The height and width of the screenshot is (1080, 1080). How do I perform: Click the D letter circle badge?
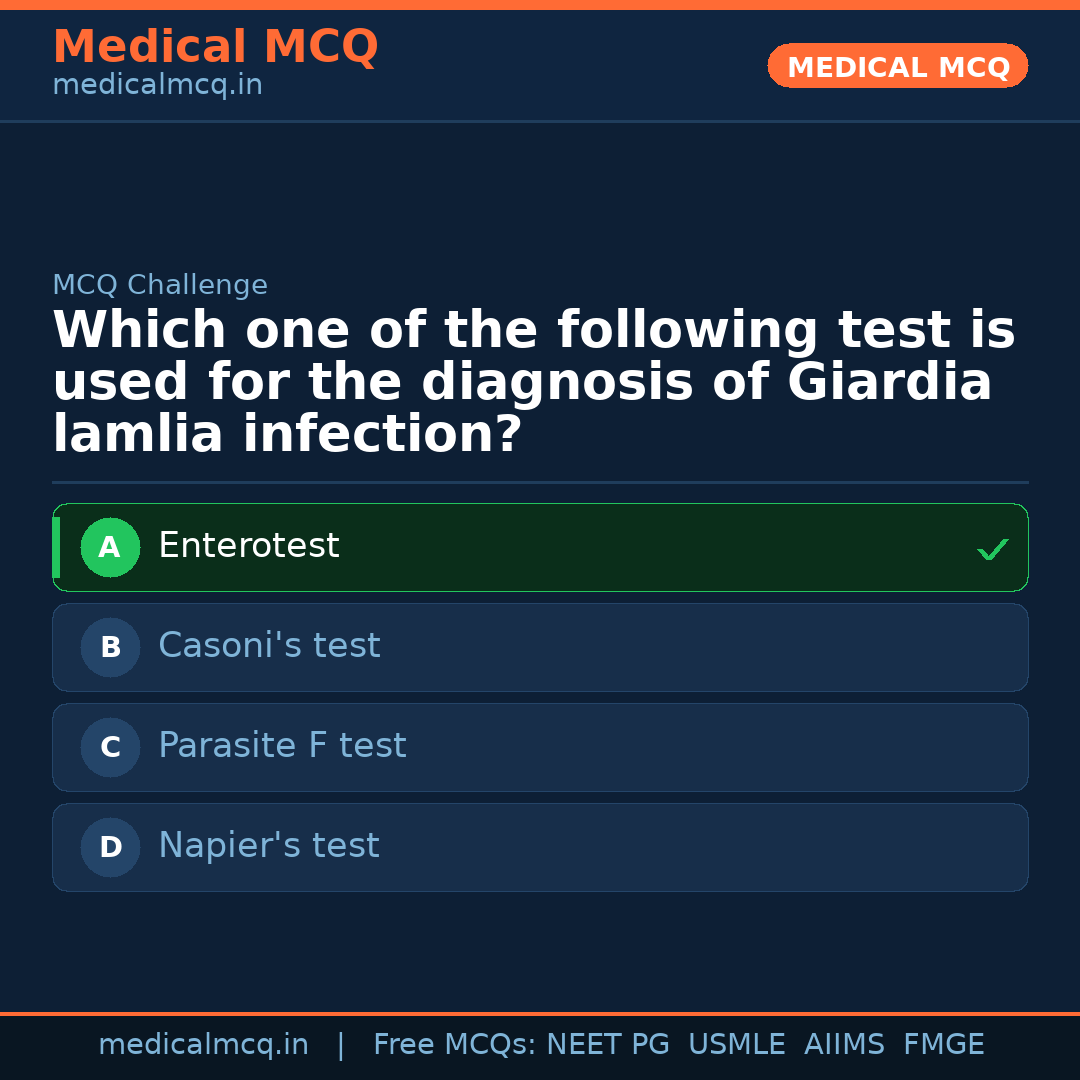[x=110, y=848]
